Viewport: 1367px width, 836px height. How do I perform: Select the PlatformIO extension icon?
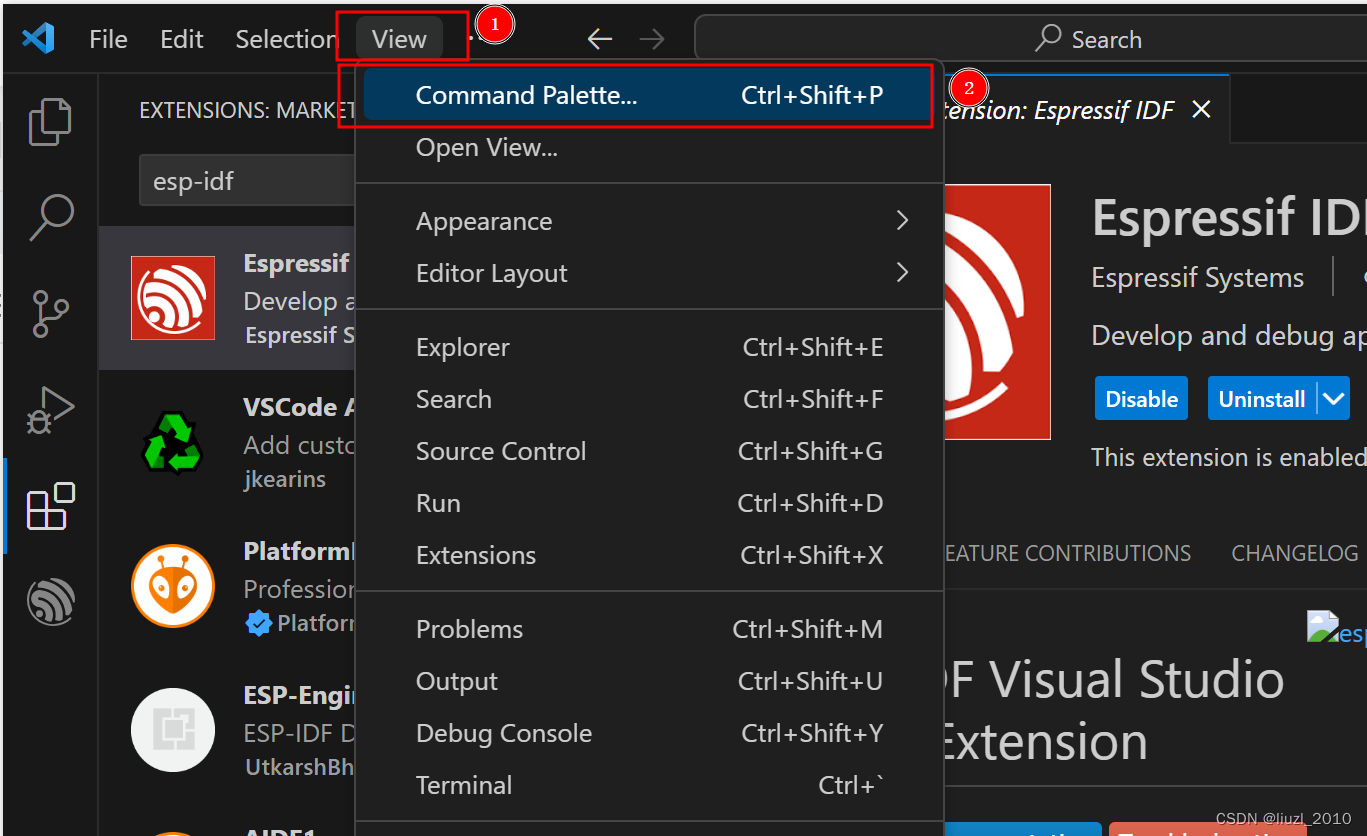click(172, 586)
